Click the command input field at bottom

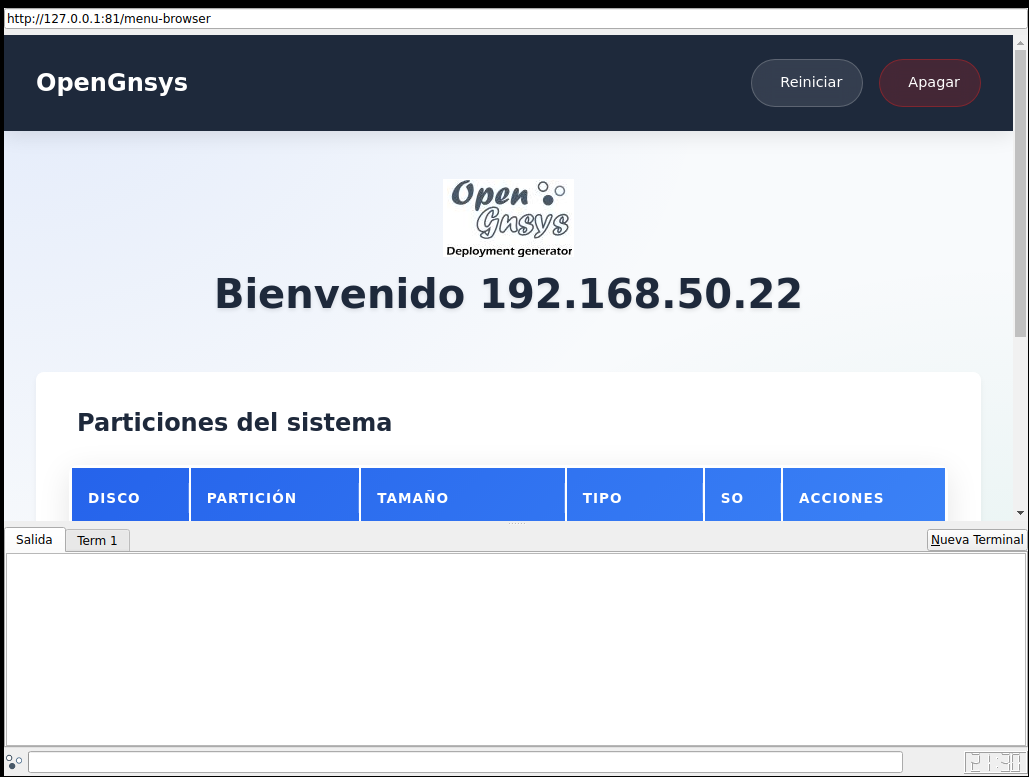pos(465,762)
